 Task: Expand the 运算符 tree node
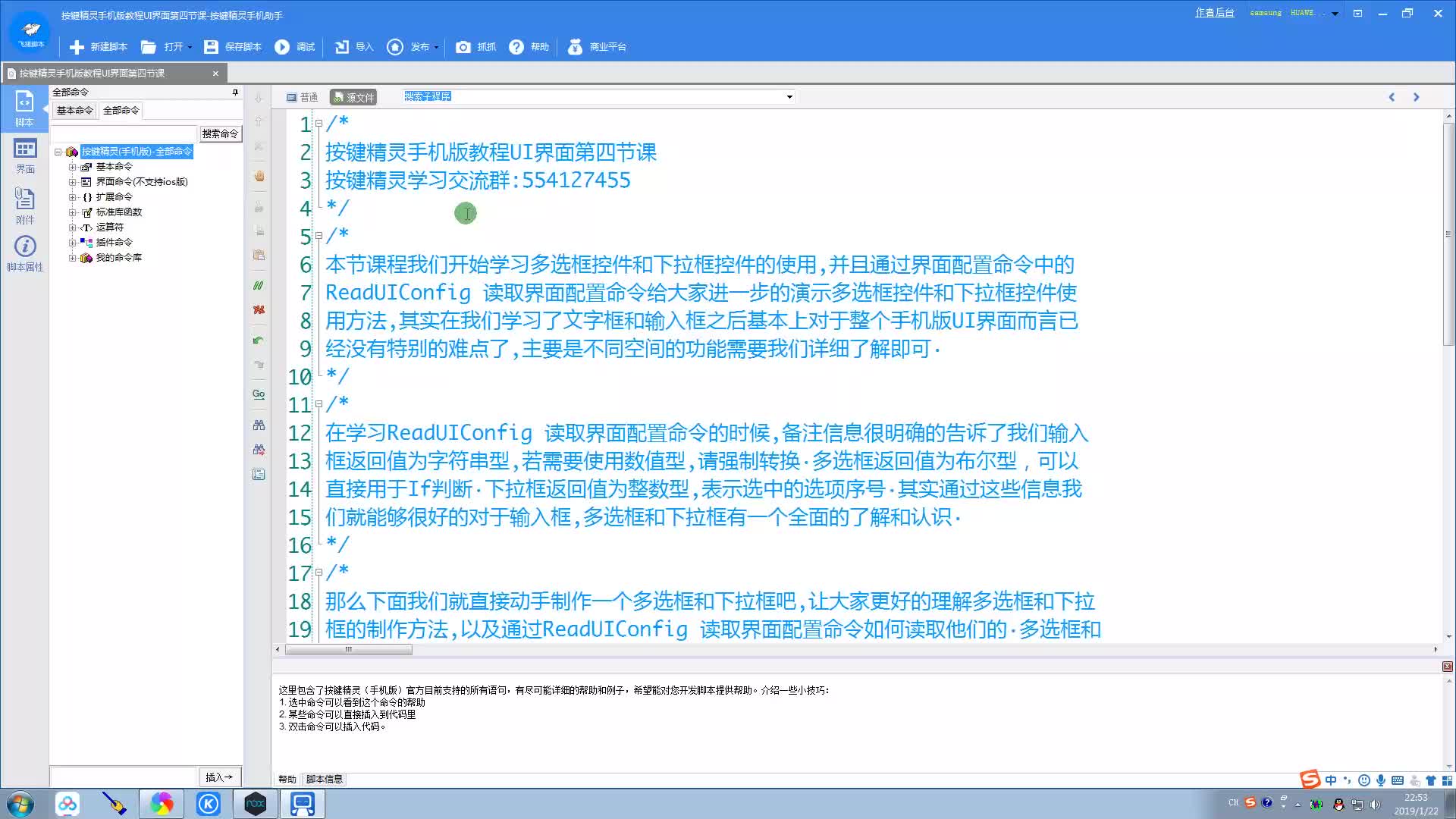tap(73, 227)
